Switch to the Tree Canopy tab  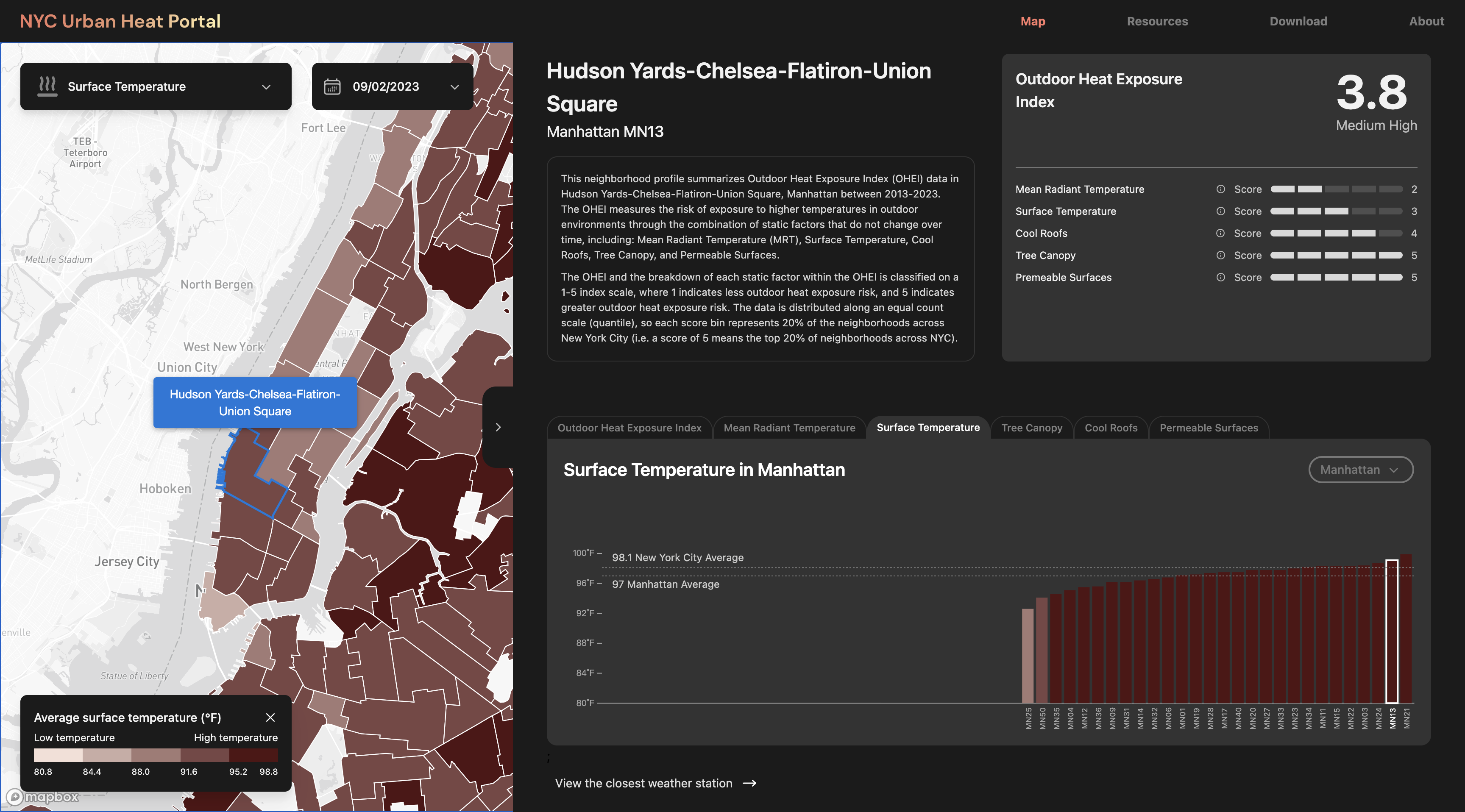pyautogui.click(x=1032, y=428)
